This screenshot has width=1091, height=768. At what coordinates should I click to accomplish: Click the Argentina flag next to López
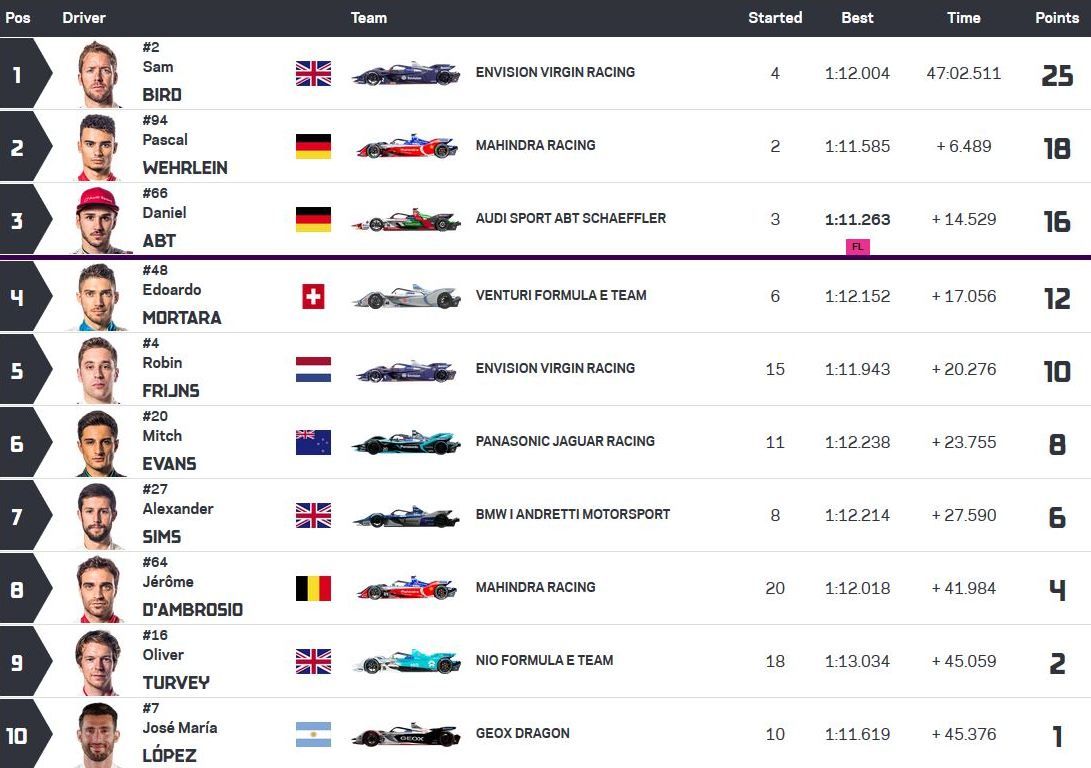click(x=313, y=734)
